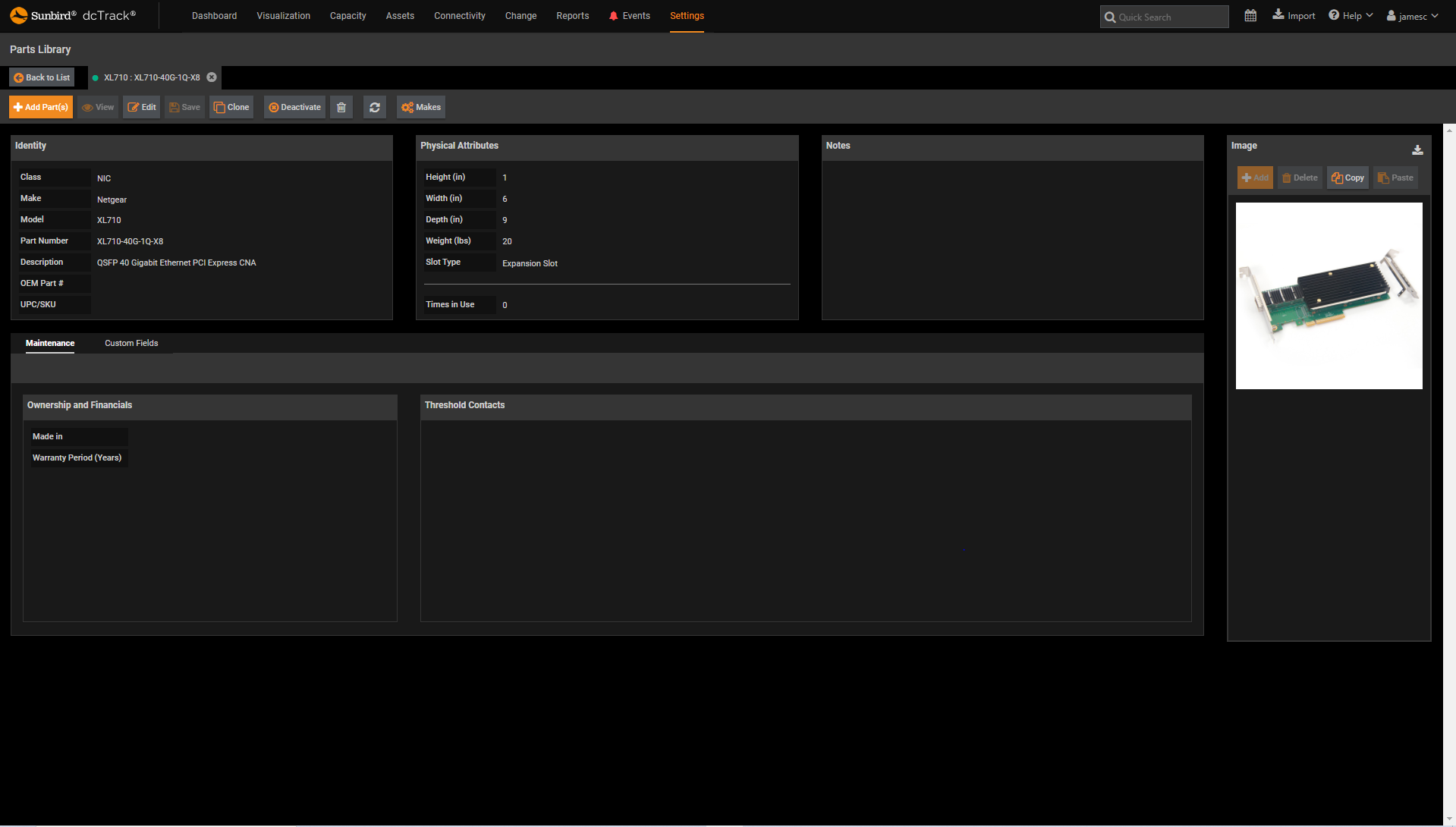Toggle Deactivate for this part

[294, 107]
